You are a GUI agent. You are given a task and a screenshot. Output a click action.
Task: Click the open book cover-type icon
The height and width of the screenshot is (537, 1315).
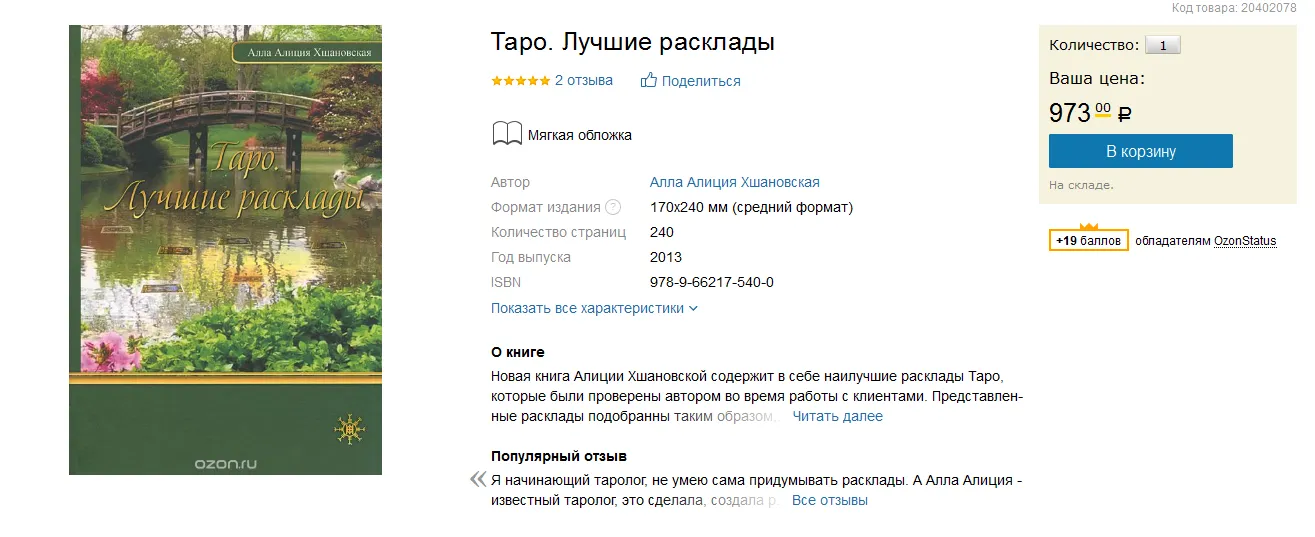[507, 135]
